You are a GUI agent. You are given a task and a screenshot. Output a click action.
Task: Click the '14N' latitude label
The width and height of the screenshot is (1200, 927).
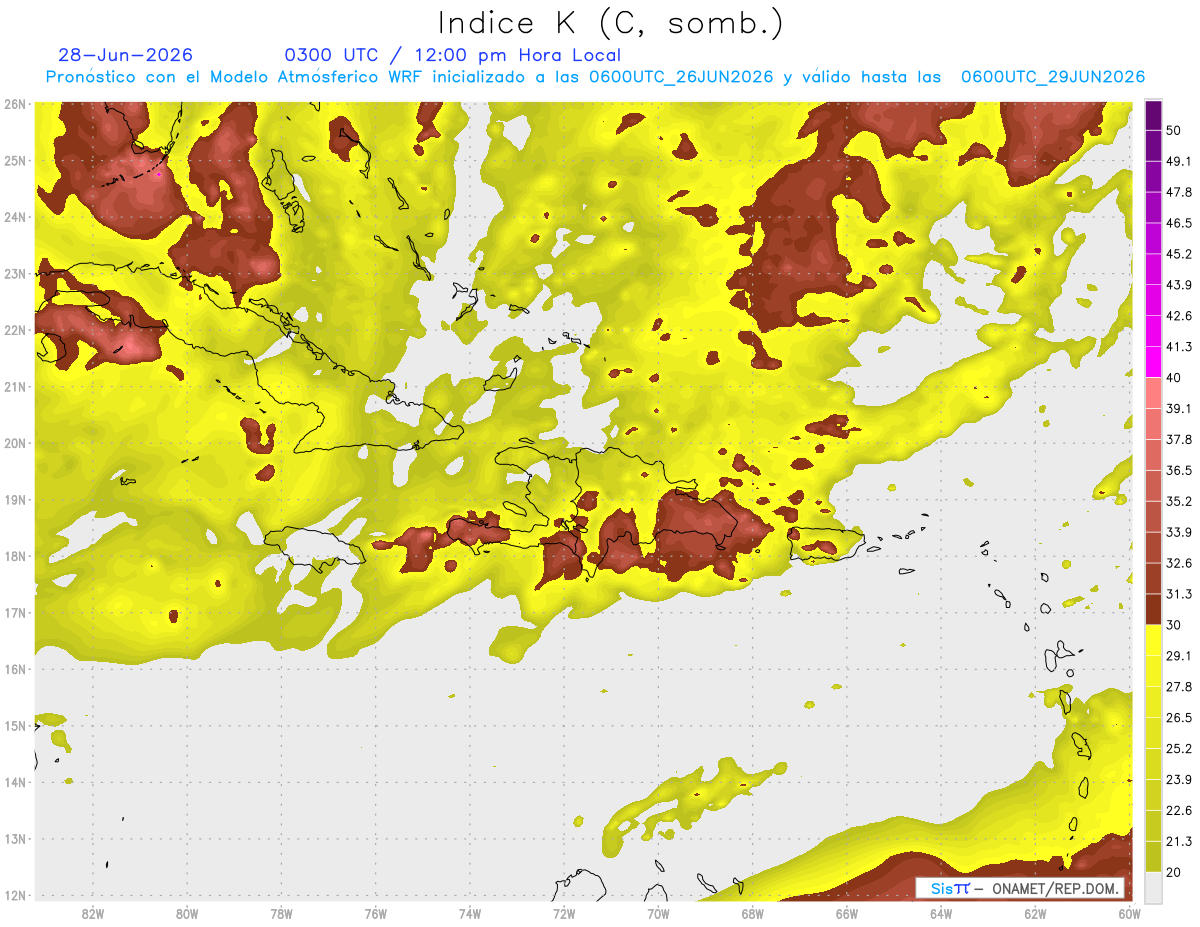[14, 782]
